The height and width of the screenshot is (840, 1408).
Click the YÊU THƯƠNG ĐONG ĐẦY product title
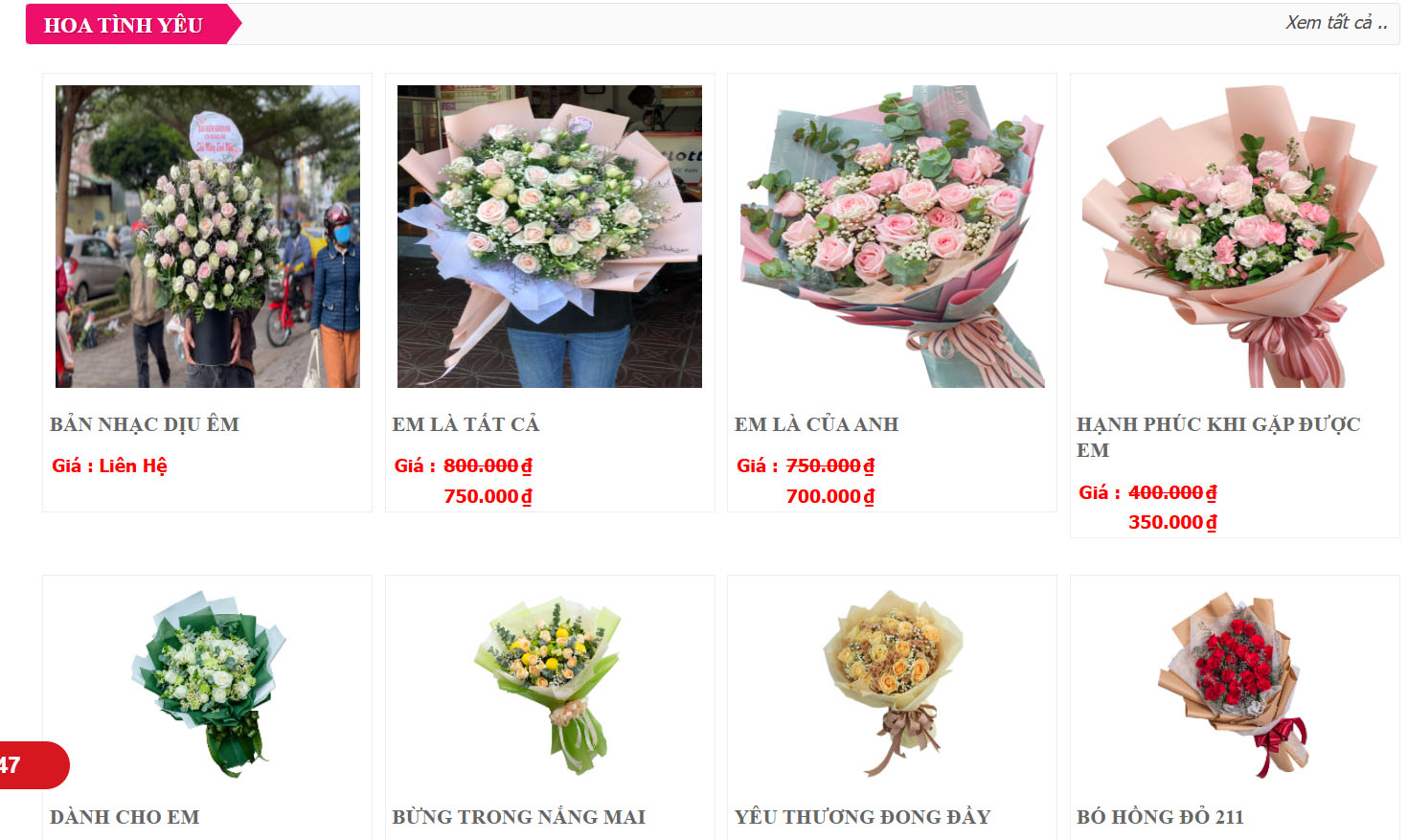click(x=862, y=817)
